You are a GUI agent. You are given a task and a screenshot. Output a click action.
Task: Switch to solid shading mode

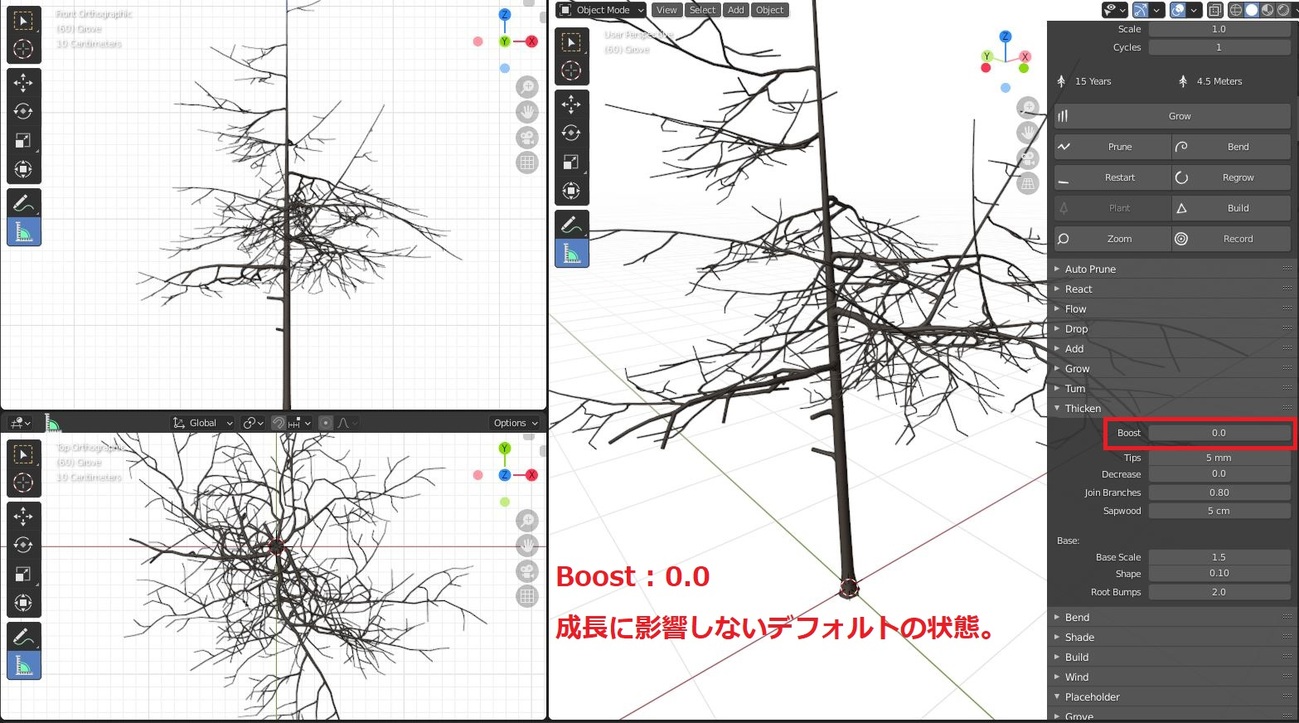[1252, 10]
